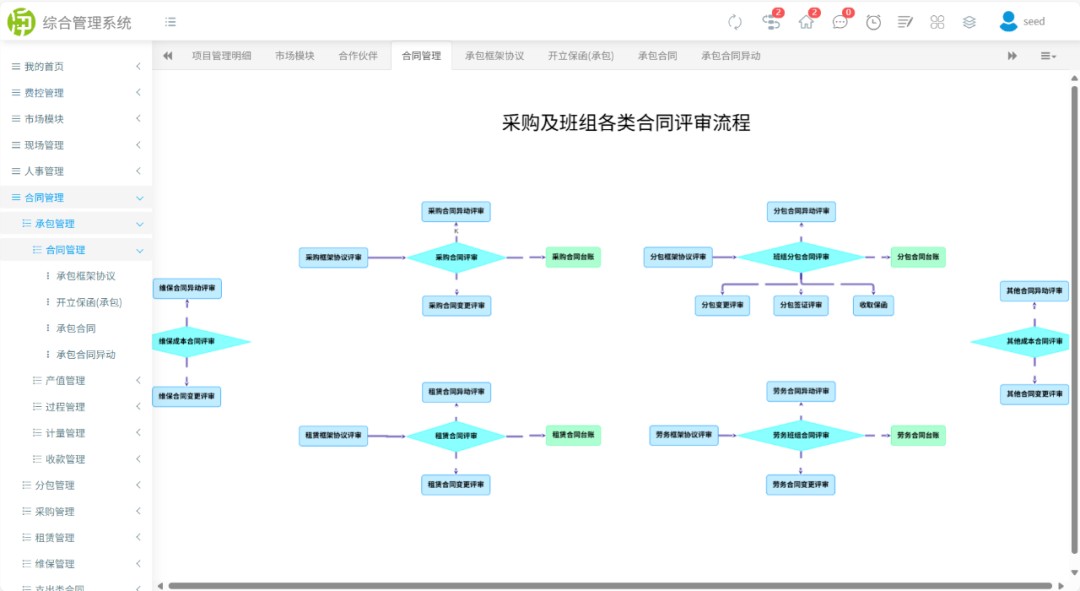This screenshot has width=1080, height=591.
Task: Toggle the sidebar collapse icon beside the title
Action: [171, 22]
